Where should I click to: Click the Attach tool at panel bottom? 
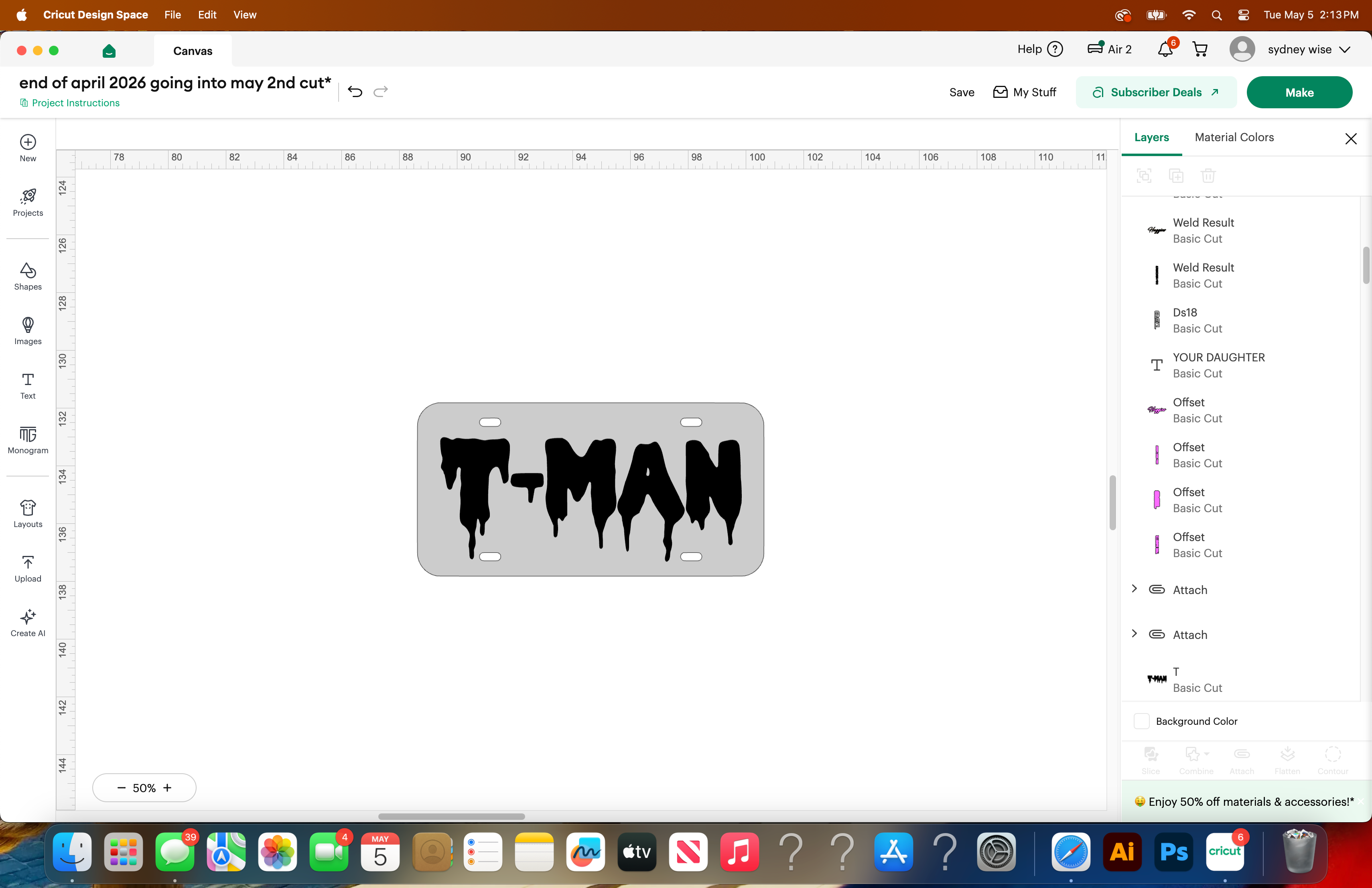point(1242,760)
